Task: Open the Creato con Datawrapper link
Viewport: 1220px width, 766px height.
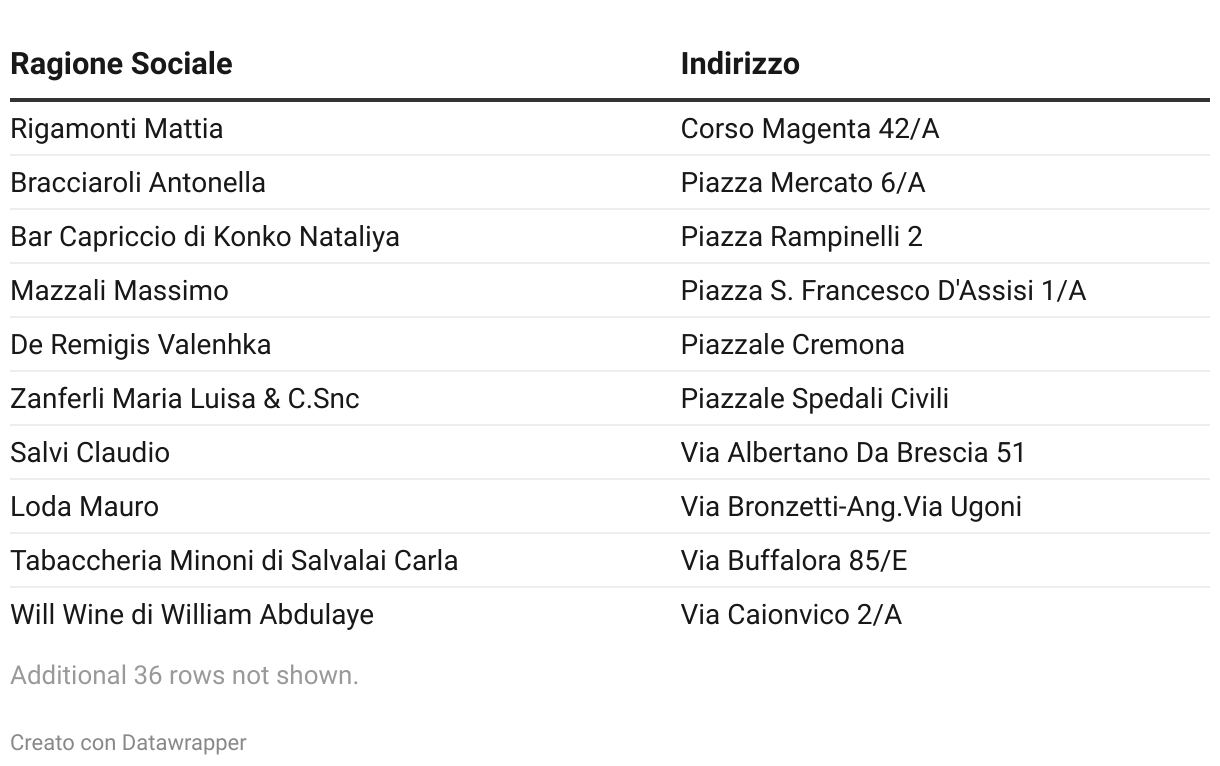Action: click(128, 743)
